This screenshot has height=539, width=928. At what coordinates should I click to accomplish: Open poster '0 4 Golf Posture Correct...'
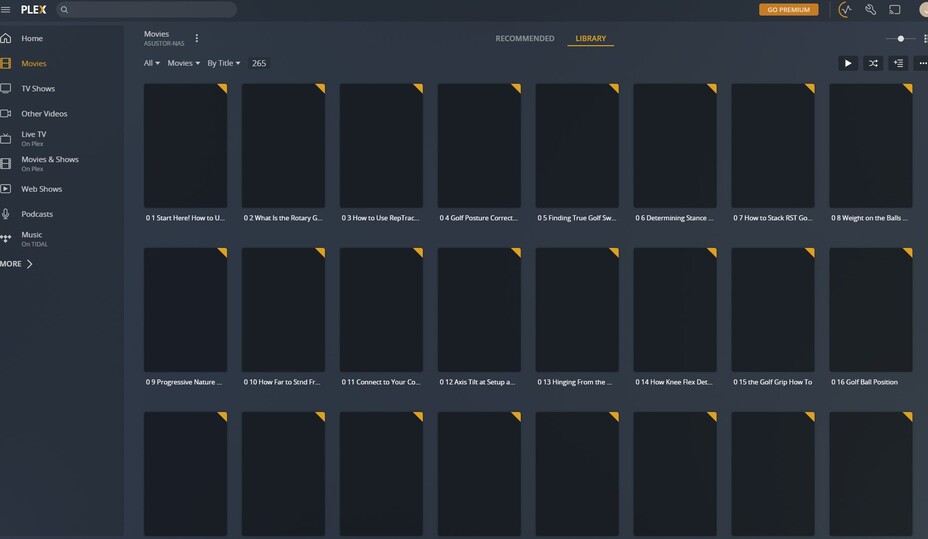pyautogui.click(x=479, y=146)
